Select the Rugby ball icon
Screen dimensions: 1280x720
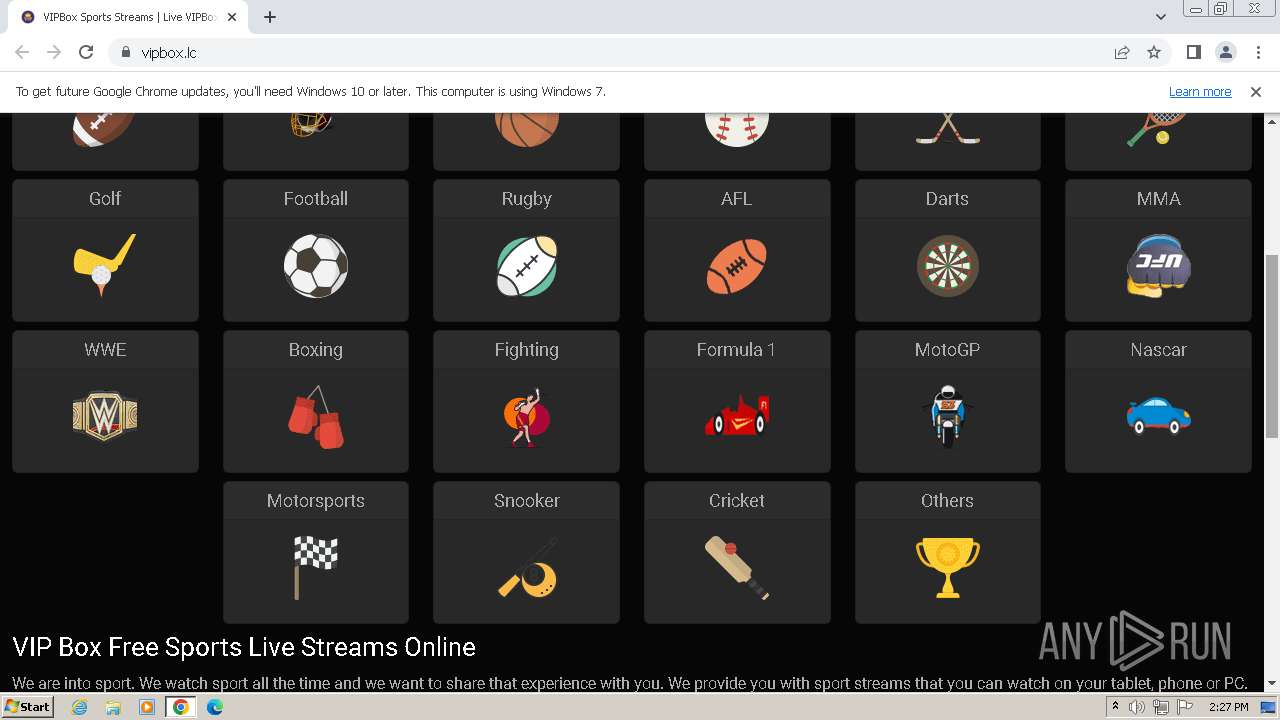click(527, 266)
